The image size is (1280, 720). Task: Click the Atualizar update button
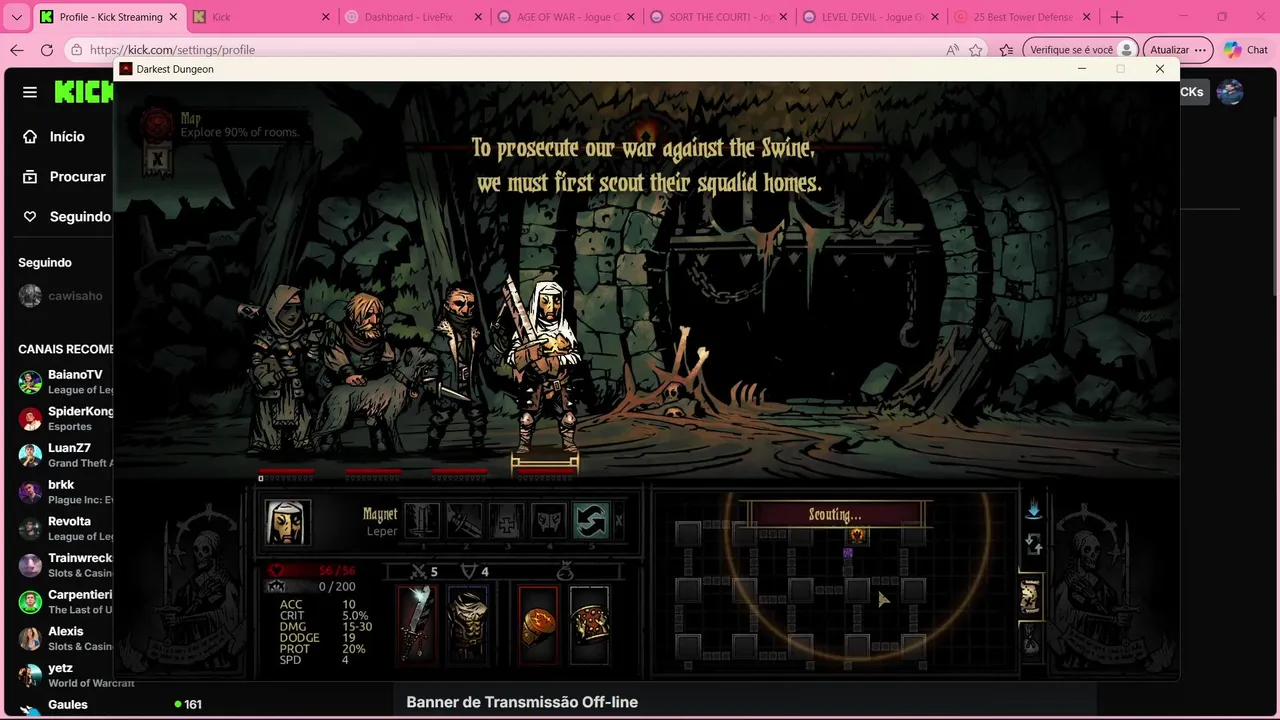coord(1178,50)
